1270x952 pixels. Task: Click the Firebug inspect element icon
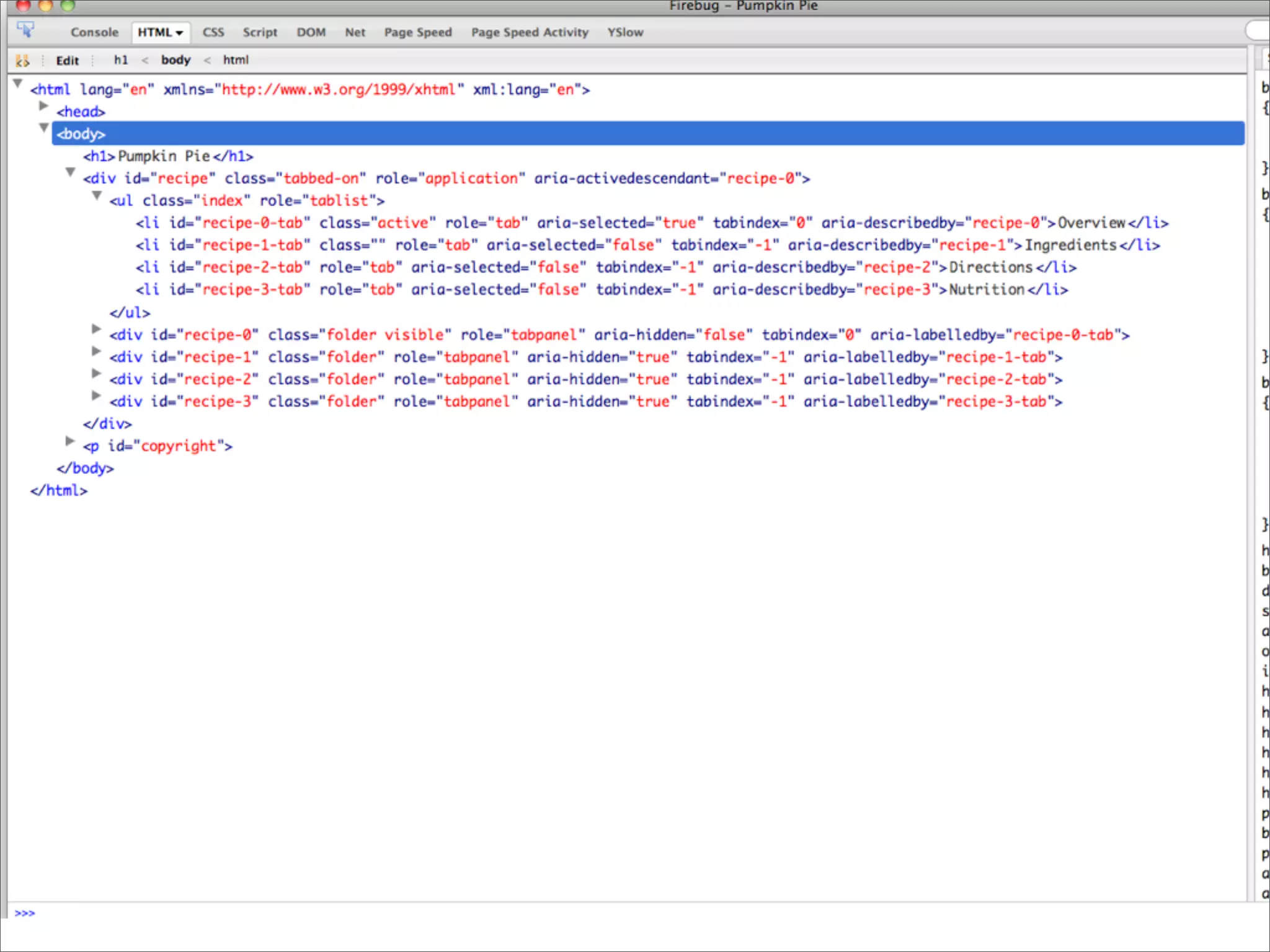point(25,30)
